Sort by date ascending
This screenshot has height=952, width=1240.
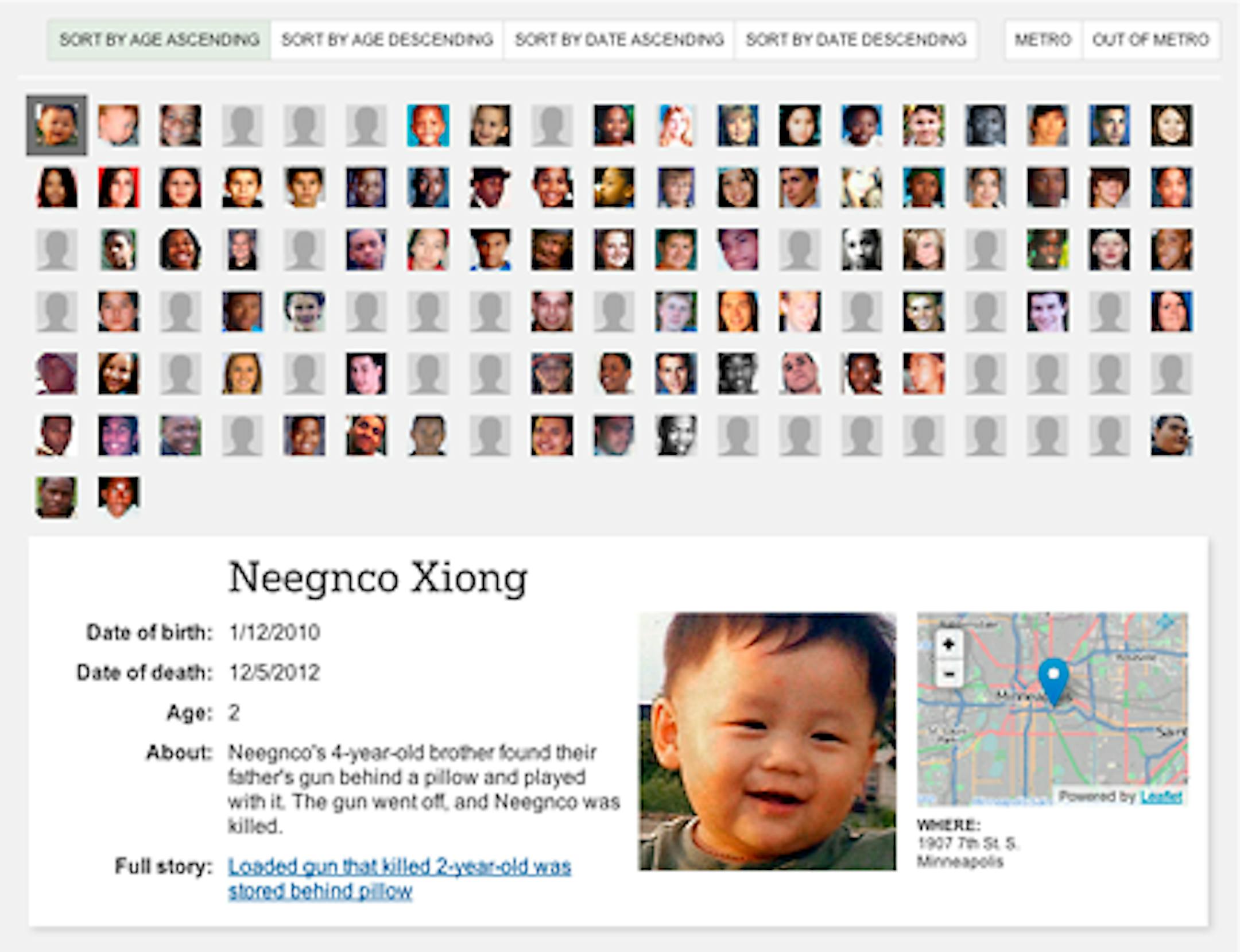[x=619, y=40]
